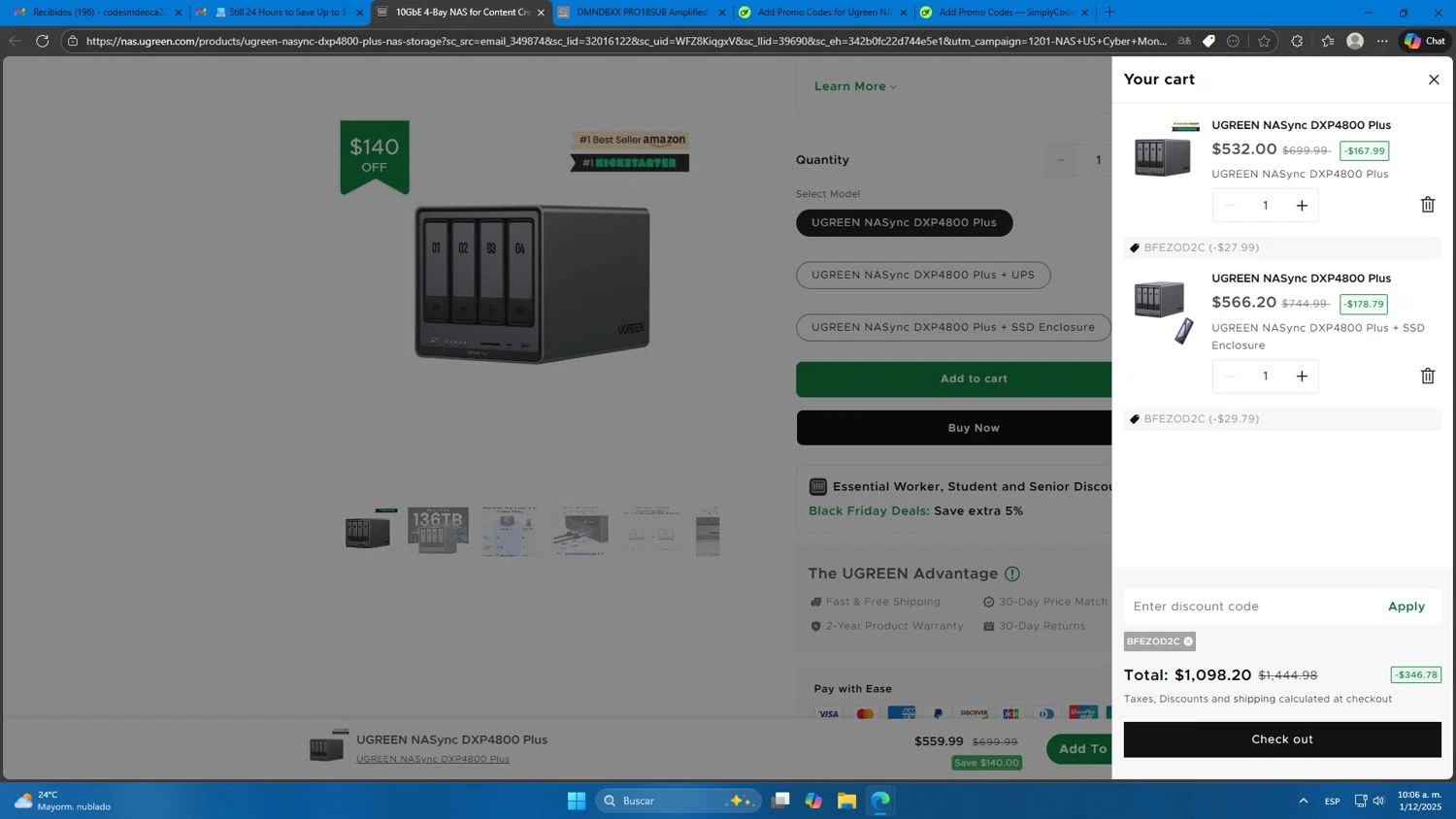
Task: Open the weather widget showing 24°C
Action: [x=62, y=801]
